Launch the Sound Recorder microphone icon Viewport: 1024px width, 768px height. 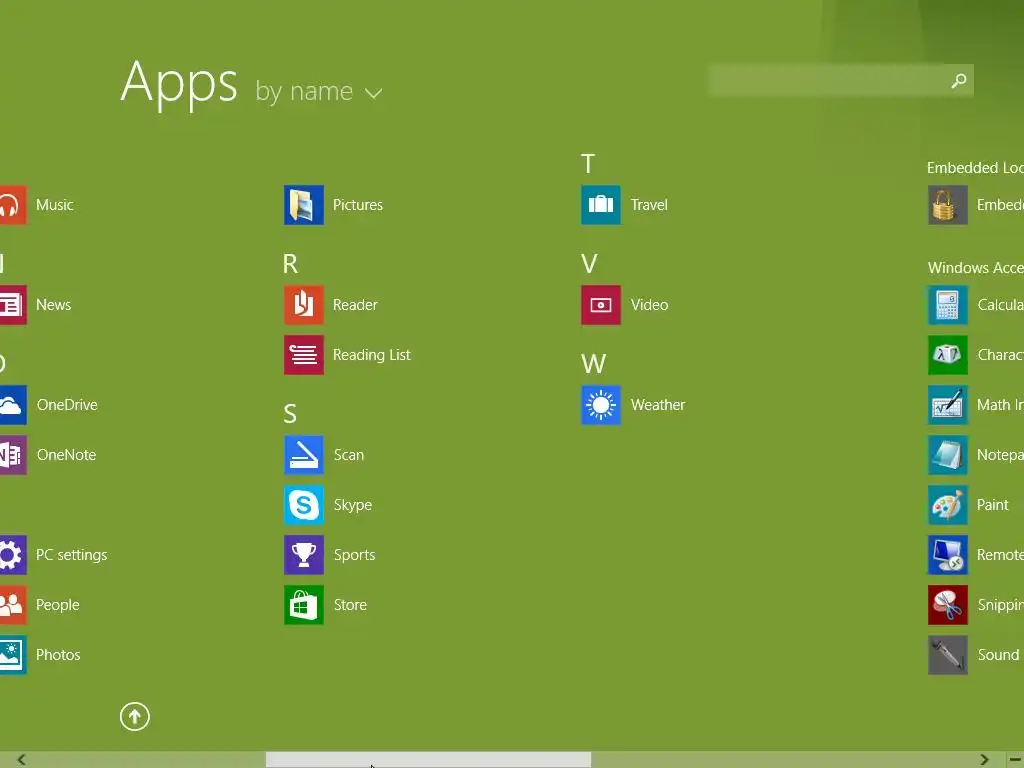pos(948,655)
